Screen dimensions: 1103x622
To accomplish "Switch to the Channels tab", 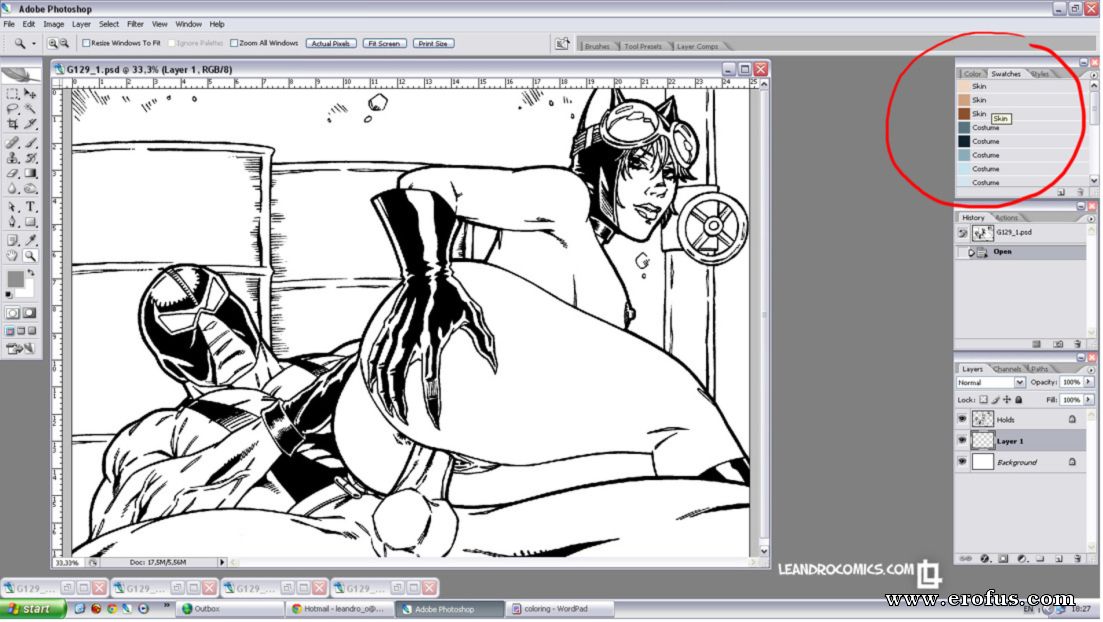I will click(1007, 369).
